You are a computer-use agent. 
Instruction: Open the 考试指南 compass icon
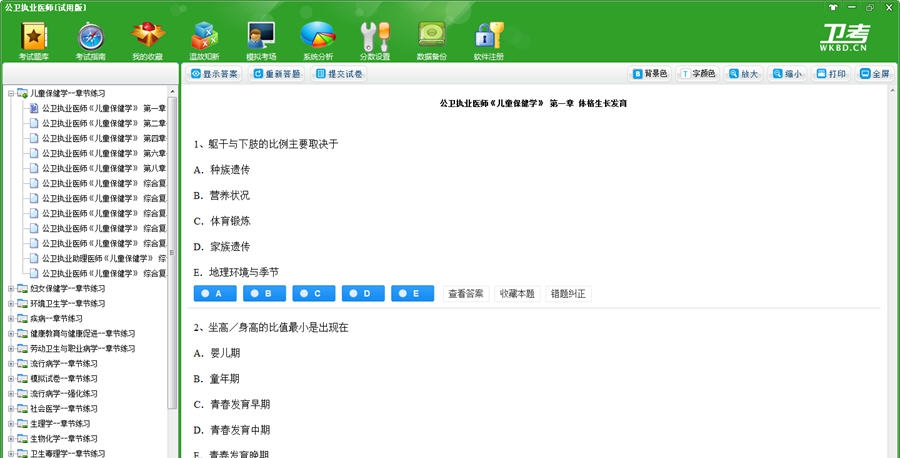tap(90, 38)
